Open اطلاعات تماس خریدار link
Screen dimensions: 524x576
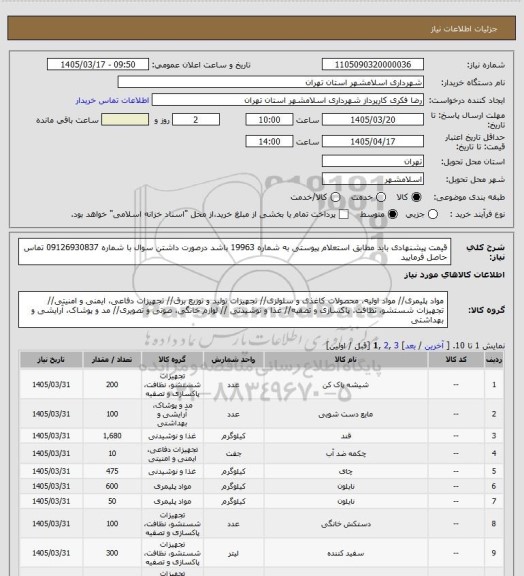click(x=112, y=100)
